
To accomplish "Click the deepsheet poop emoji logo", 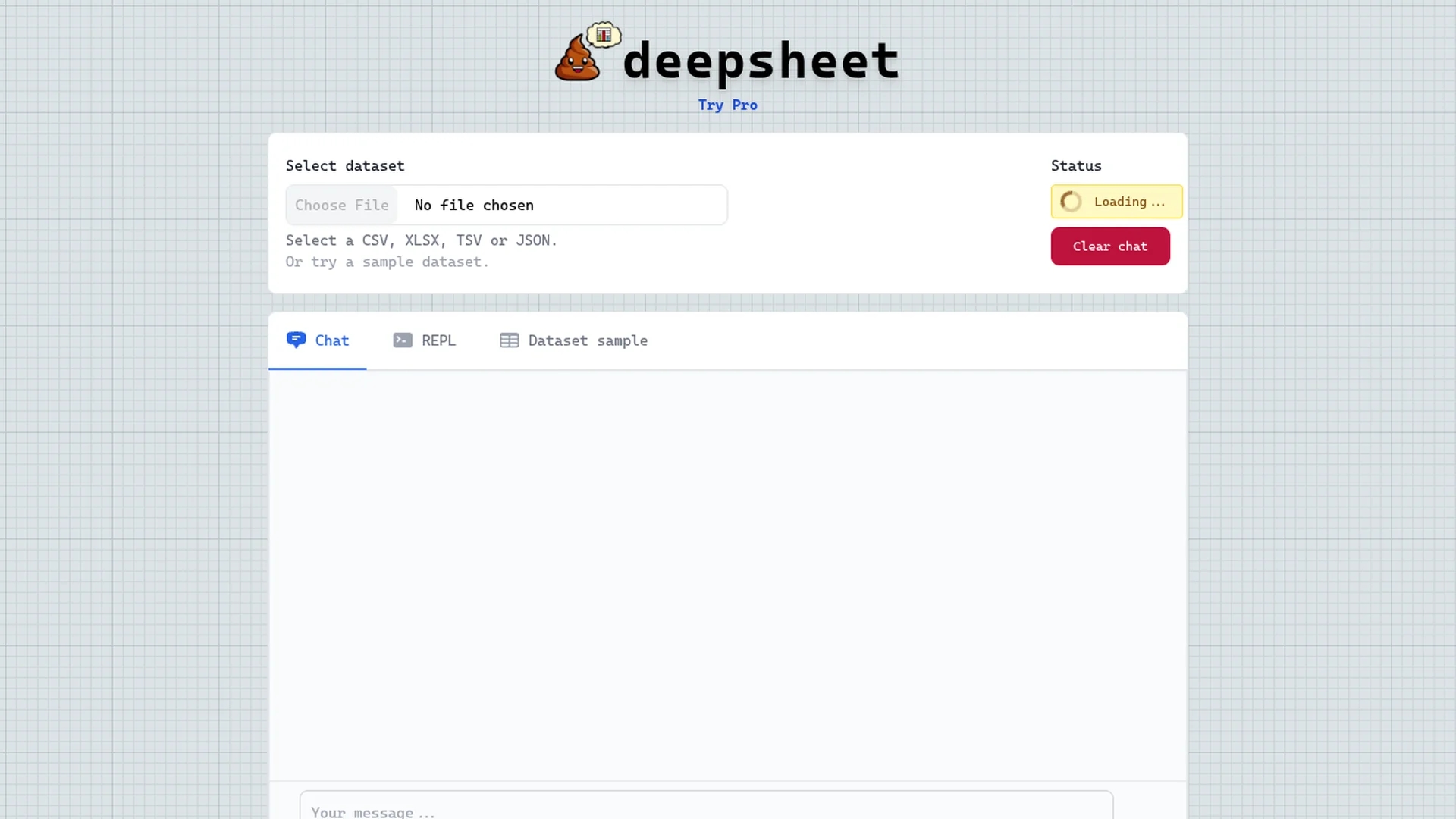I will (588, 52).
